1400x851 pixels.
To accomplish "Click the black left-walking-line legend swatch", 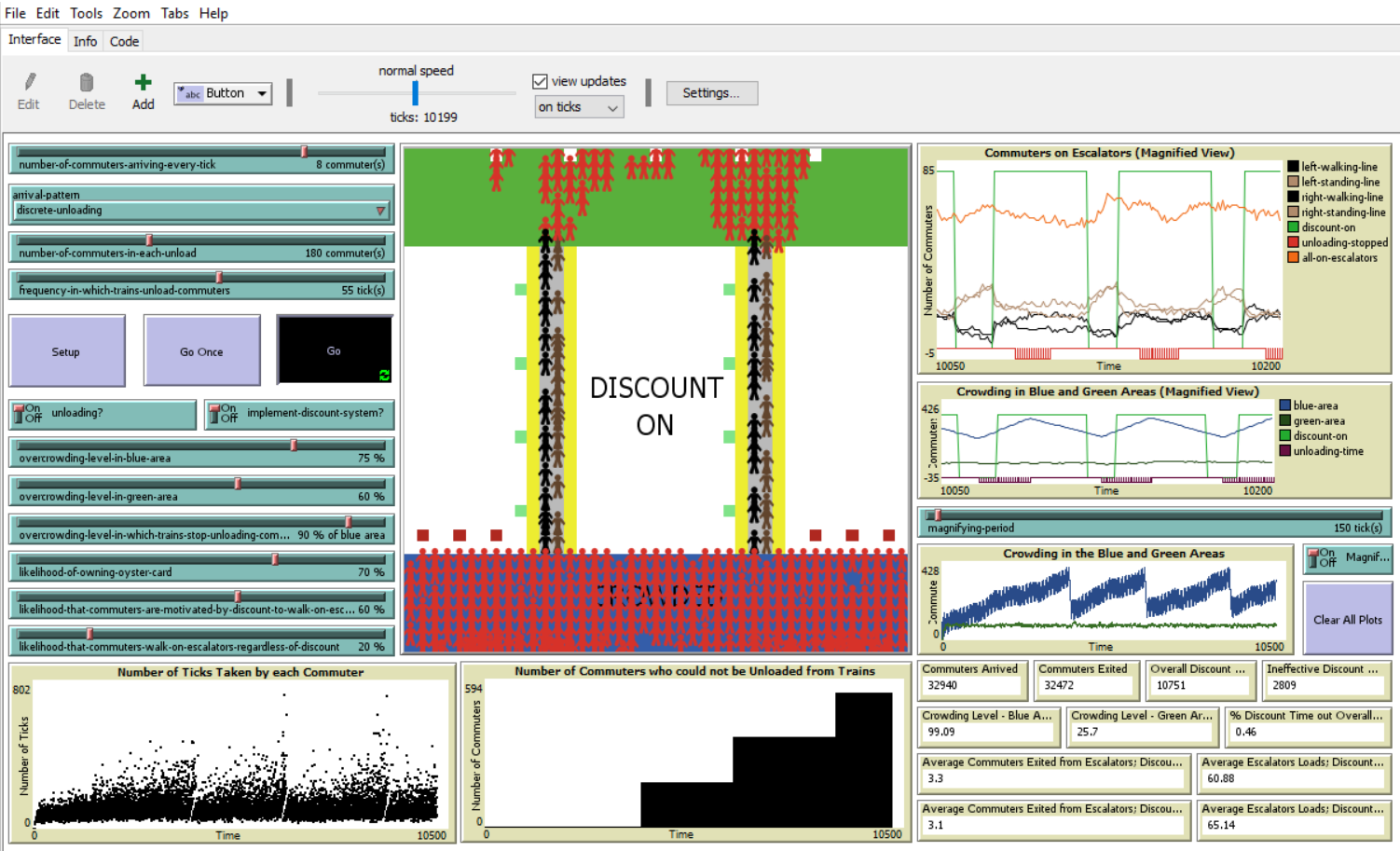I will pyautogui.click(x=1293, y=167).
